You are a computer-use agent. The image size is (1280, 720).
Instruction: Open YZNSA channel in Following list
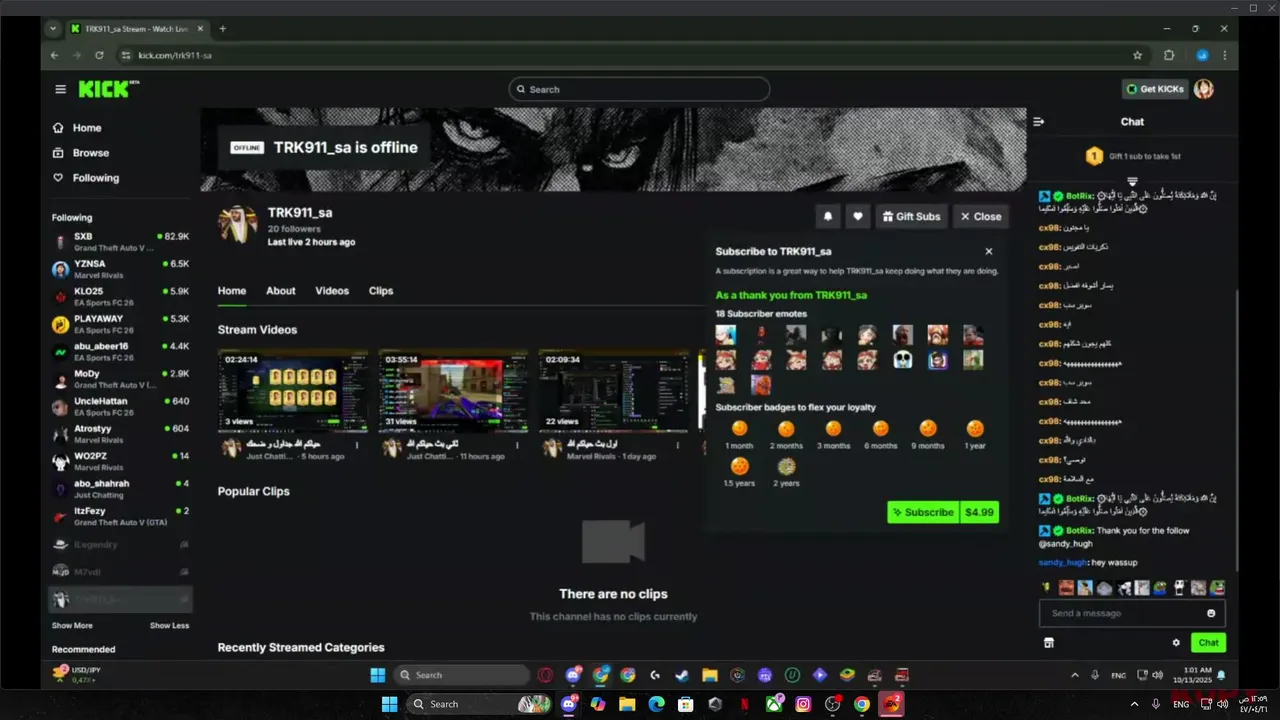click(121, 269)
